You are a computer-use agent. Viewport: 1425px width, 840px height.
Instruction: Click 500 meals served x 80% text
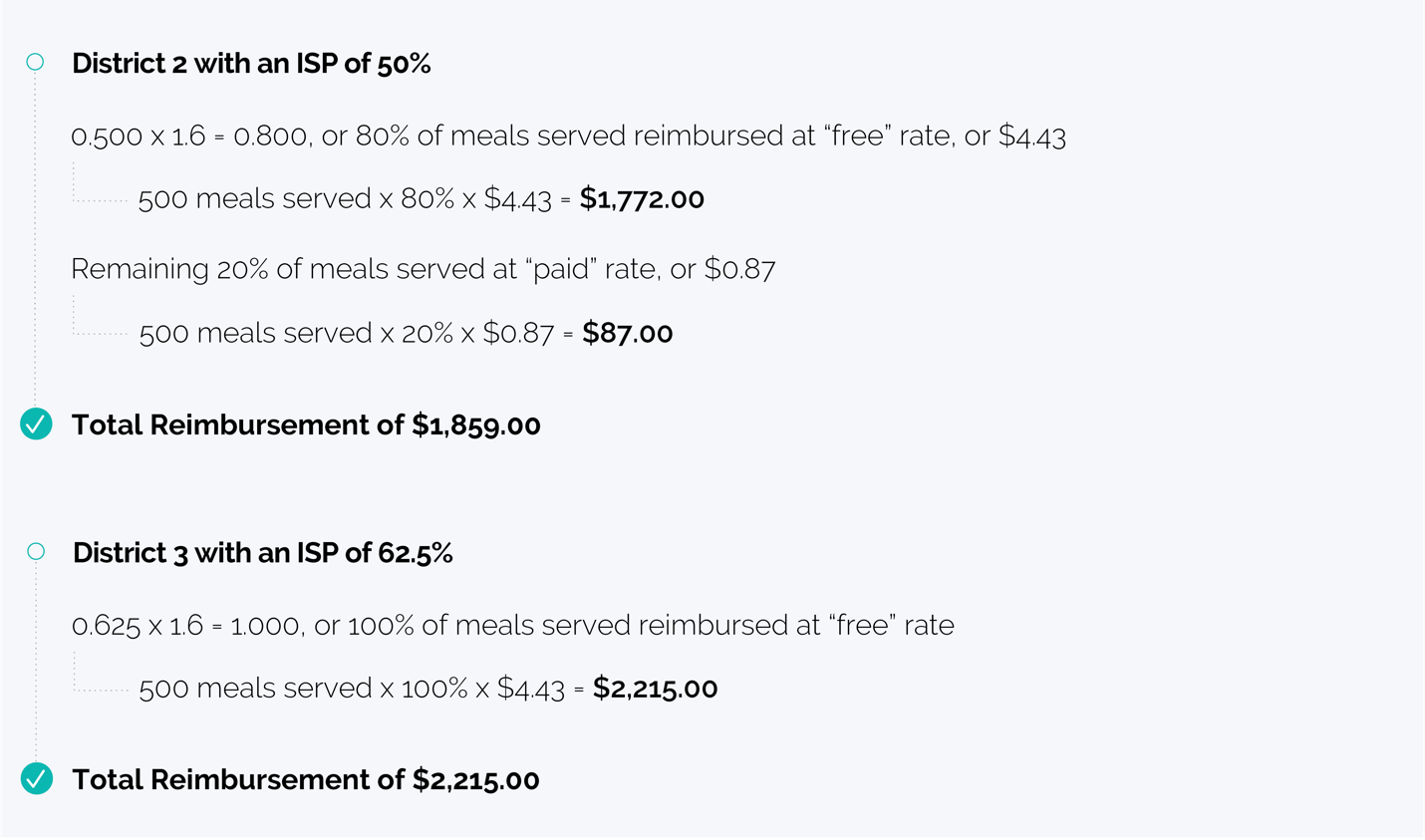[x=296, y=199]
